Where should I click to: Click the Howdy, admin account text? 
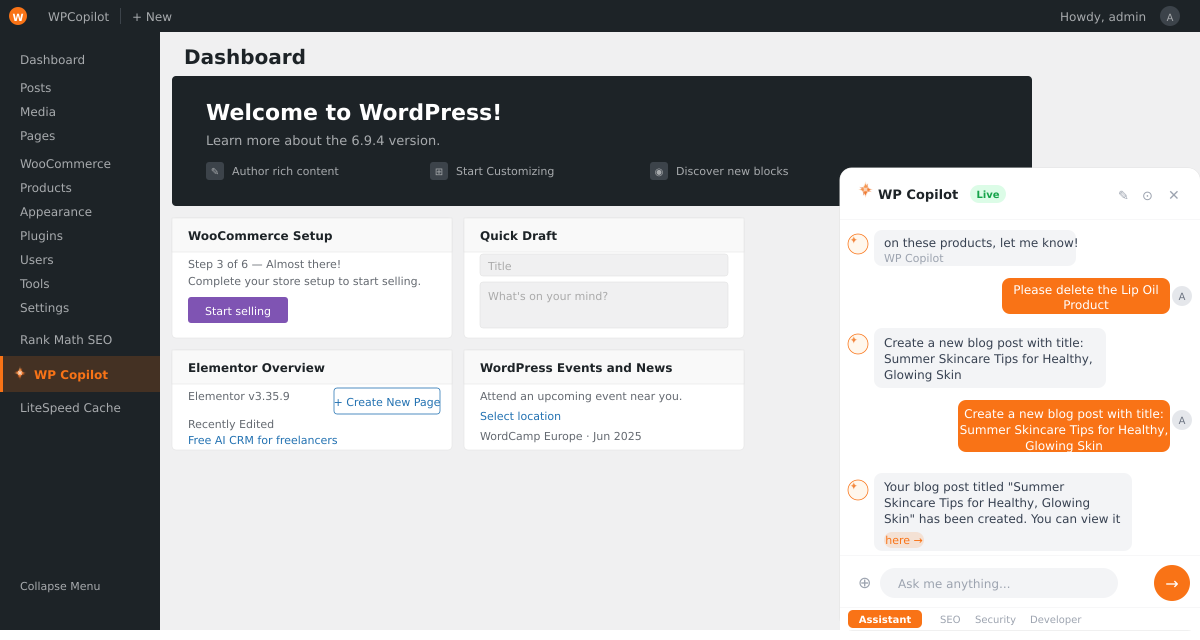tap(1103, 17)
